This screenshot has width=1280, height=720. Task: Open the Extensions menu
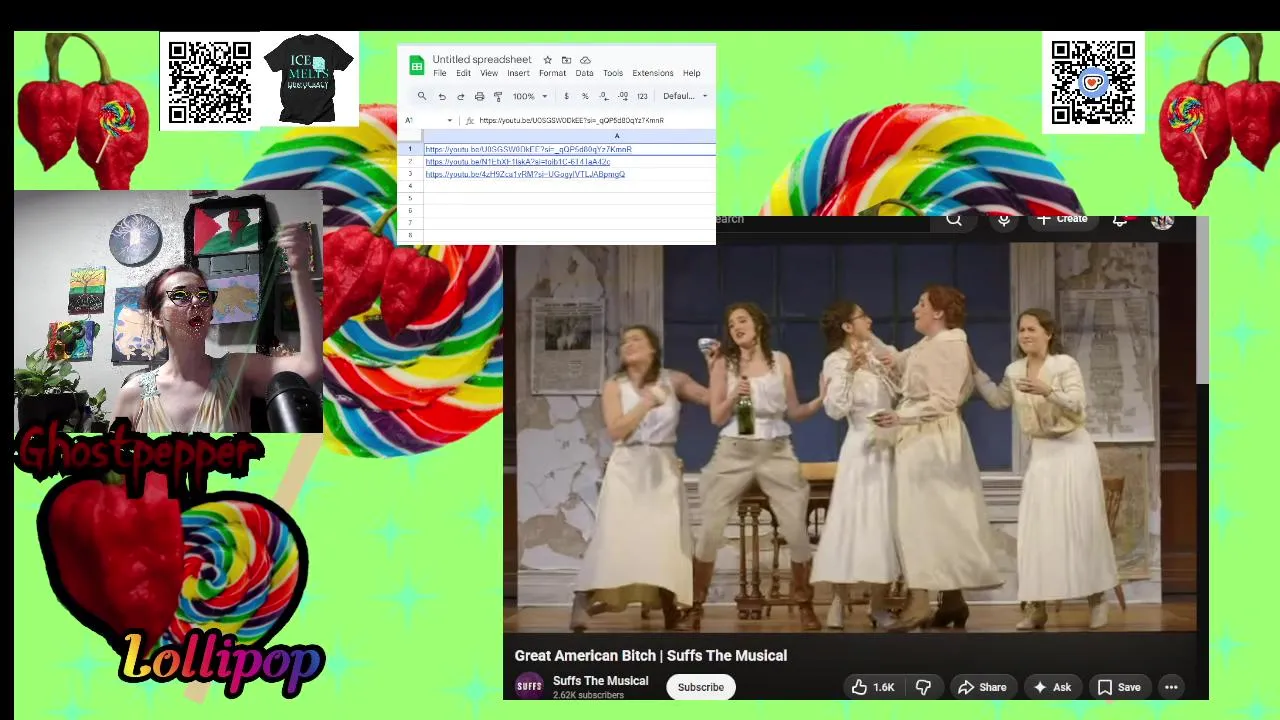point(653,73)
